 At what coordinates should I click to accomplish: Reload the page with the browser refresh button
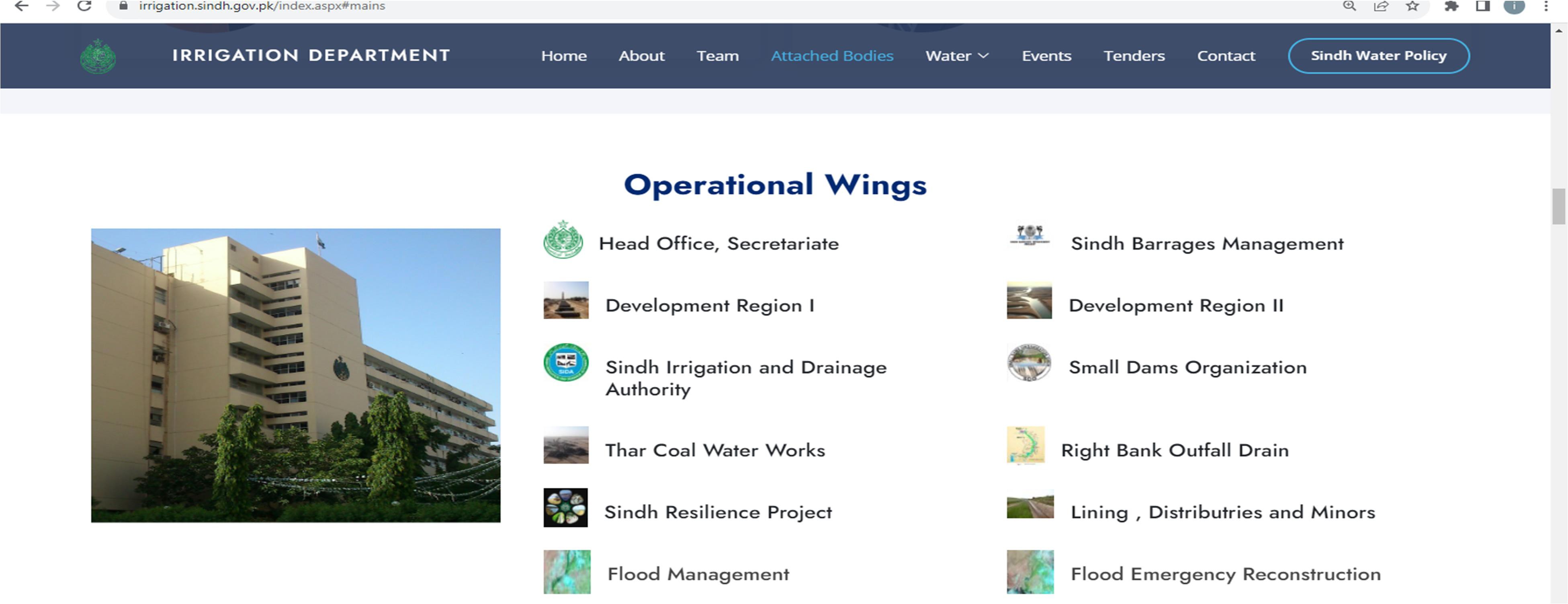[85, 6]
